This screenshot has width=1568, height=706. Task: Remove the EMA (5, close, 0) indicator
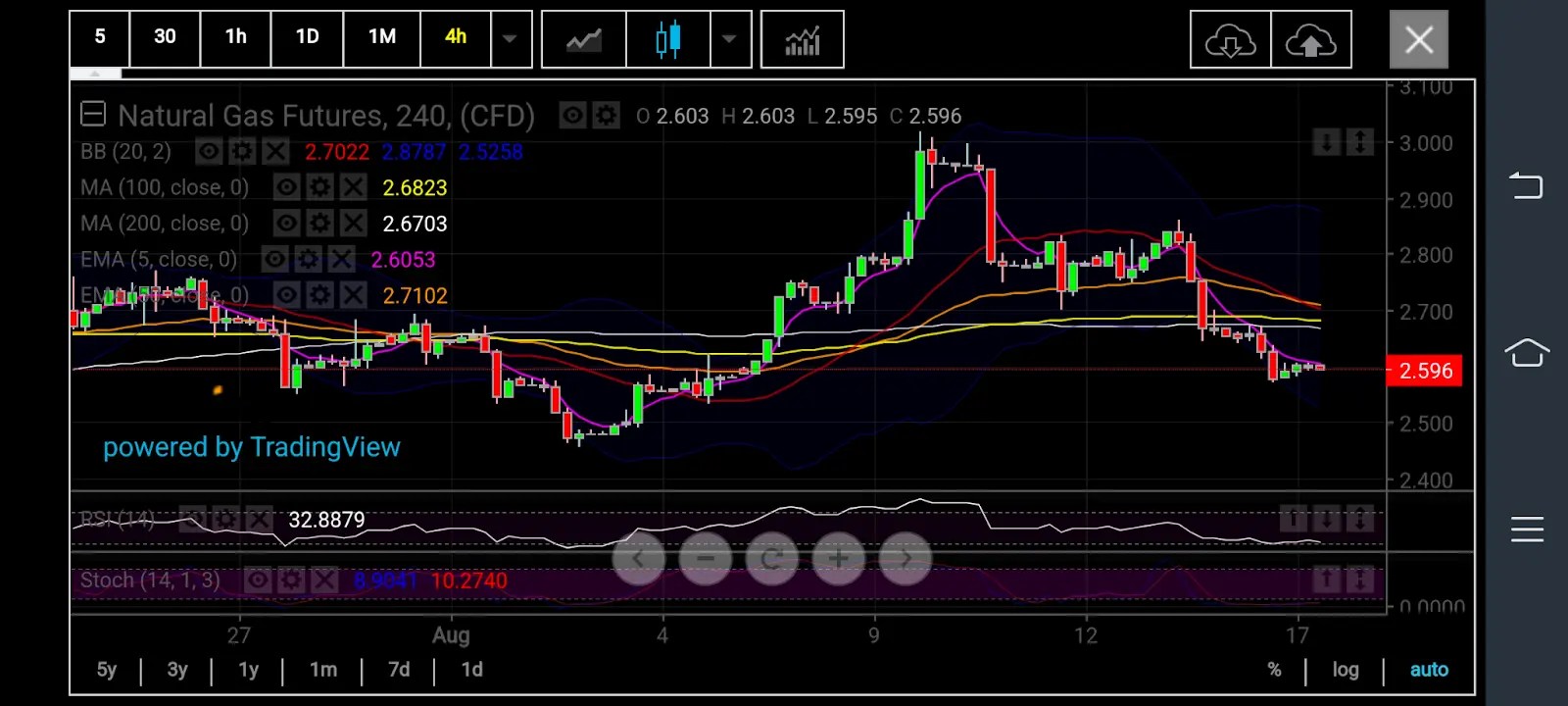[341, 259]
